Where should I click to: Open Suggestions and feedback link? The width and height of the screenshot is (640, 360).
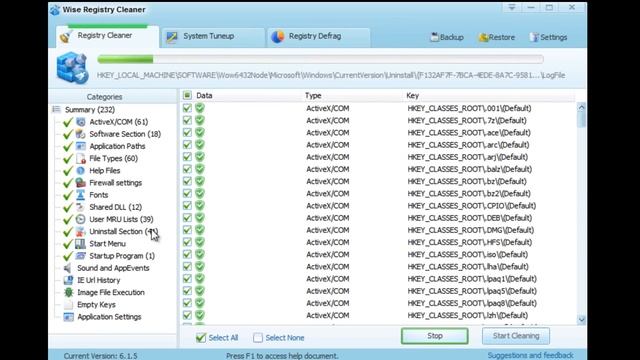pyautogui.click(x=530, y=356)
